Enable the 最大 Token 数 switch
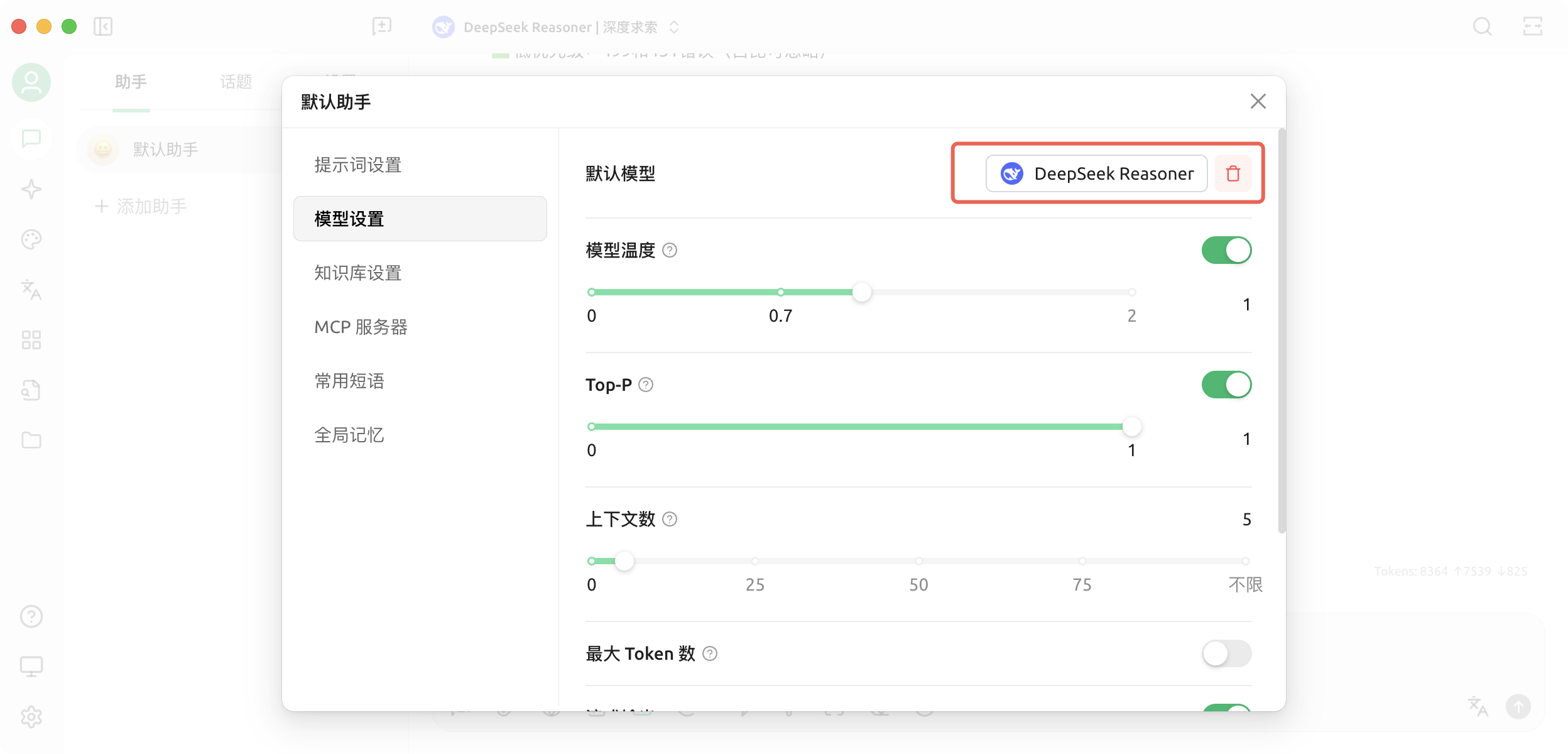 click(x=1226, y=653)
